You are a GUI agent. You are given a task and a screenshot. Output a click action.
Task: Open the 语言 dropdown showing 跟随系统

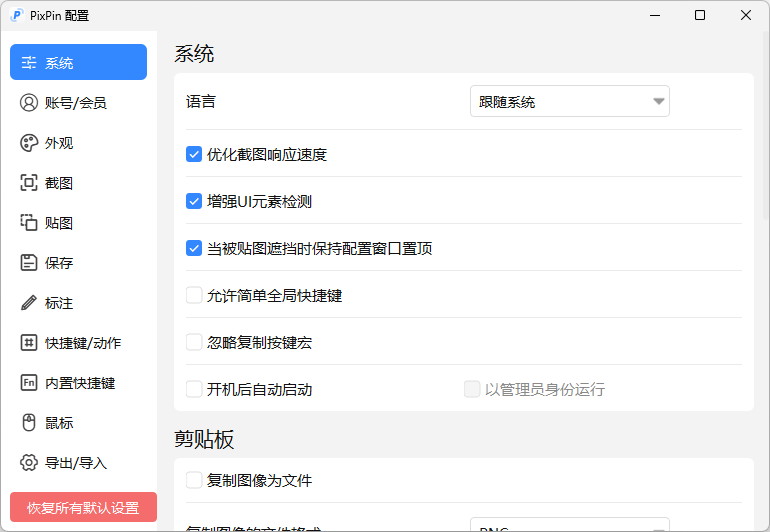tap(569, 101)
